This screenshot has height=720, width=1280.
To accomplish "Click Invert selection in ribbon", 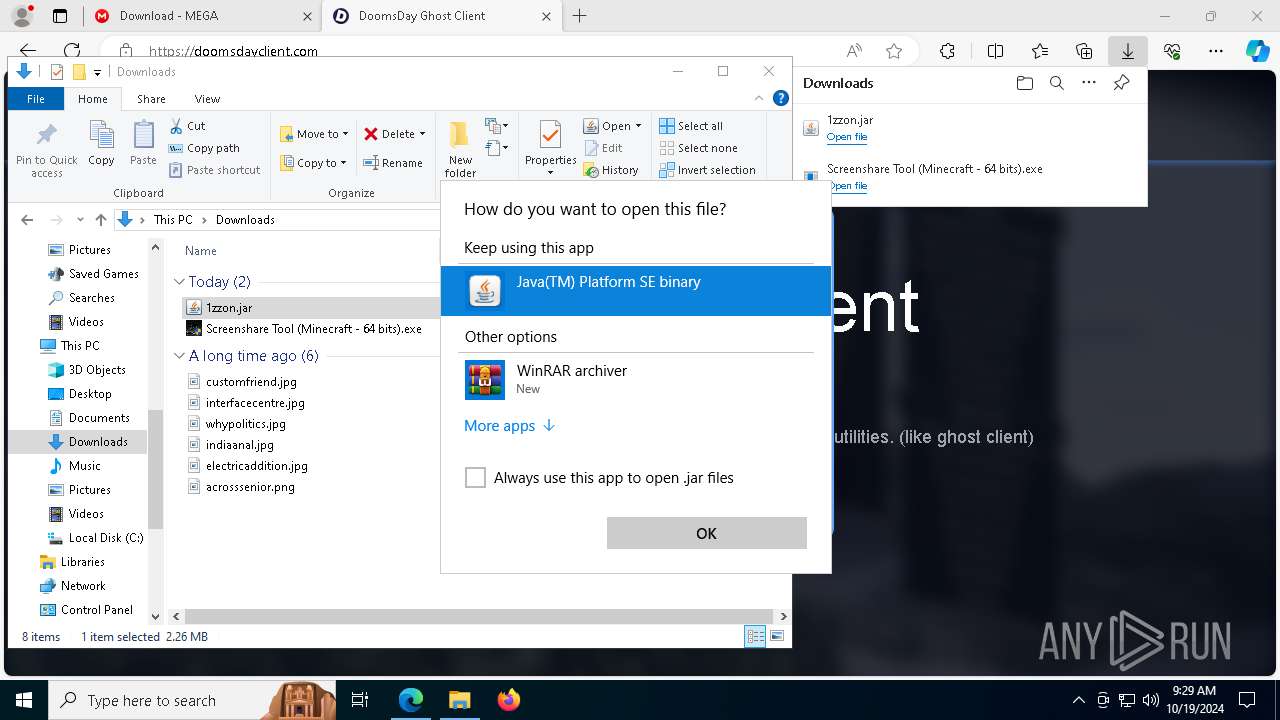I will pyautogui.click(x=707, y=170).
